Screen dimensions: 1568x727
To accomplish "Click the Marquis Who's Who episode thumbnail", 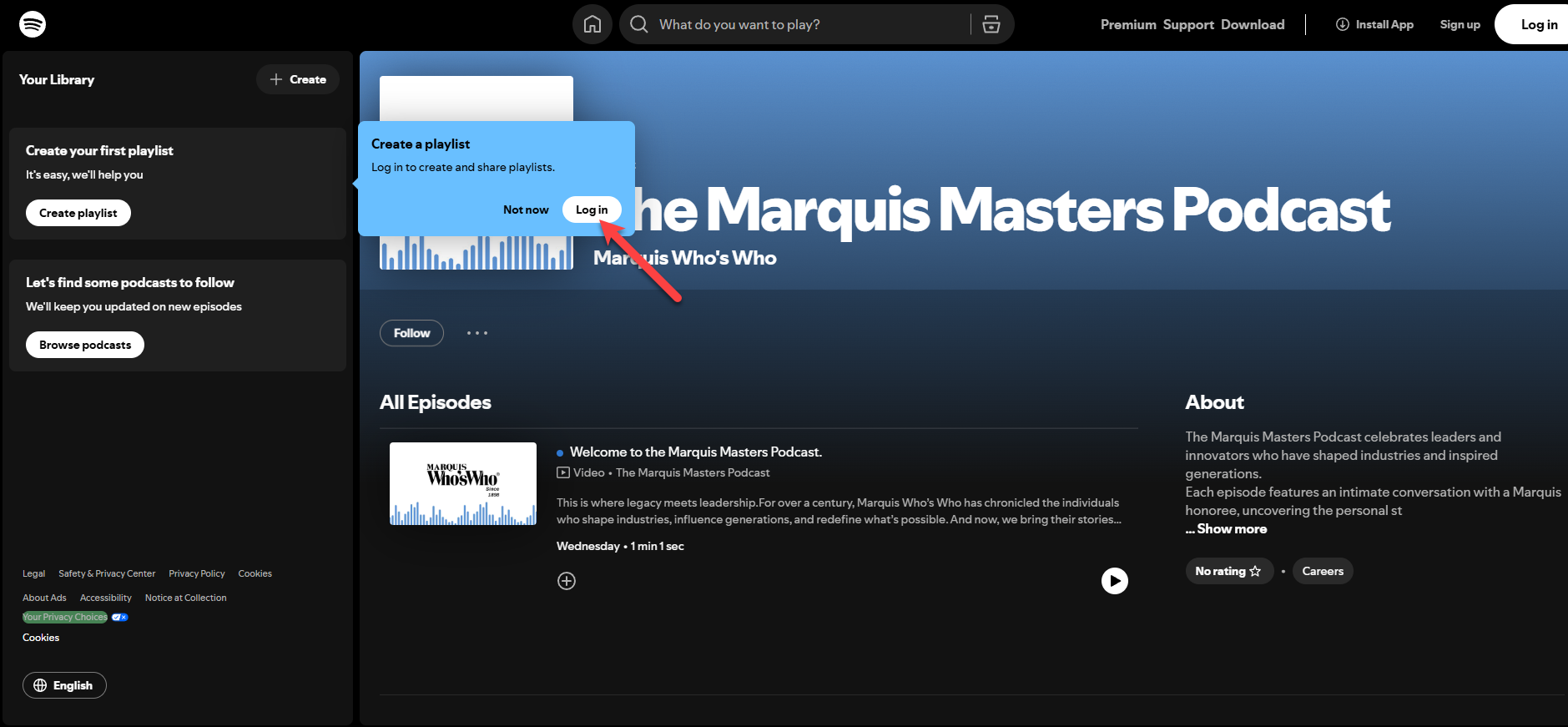I will click(x=463, y=483).
